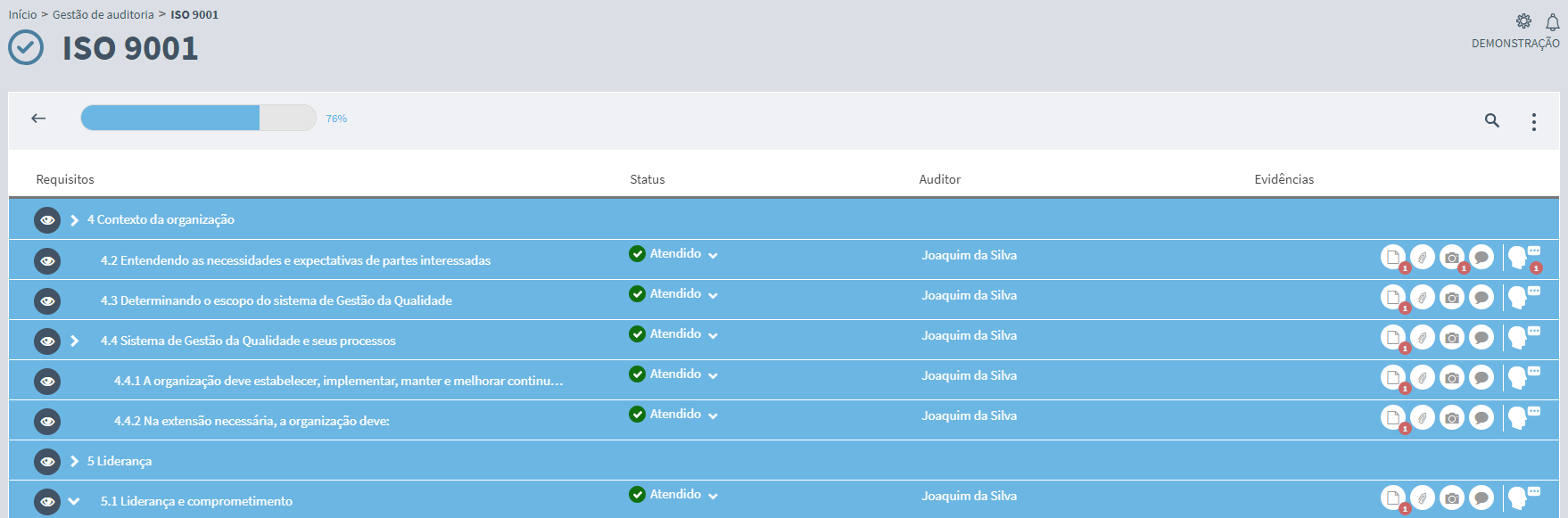Open Atendido status dropdown for row 4.2

(673, 254)
